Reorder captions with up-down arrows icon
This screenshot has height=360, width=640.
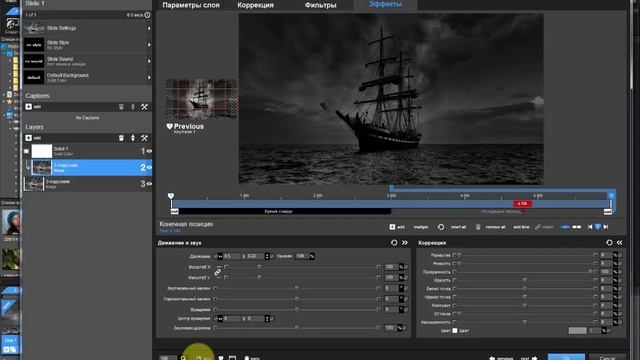point(133,107)
